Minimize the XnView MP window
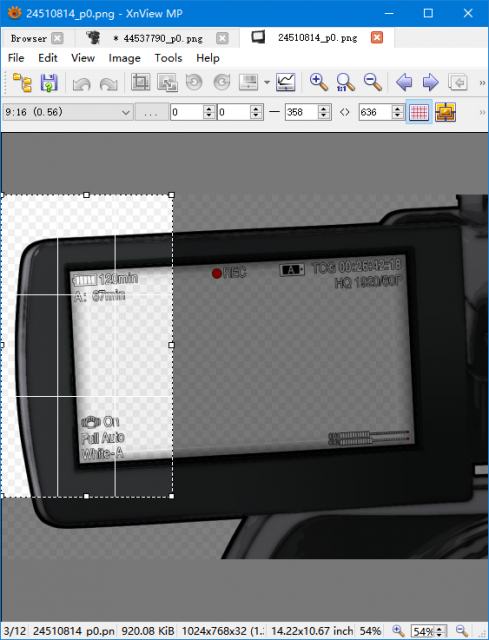 tap(389, 13)
